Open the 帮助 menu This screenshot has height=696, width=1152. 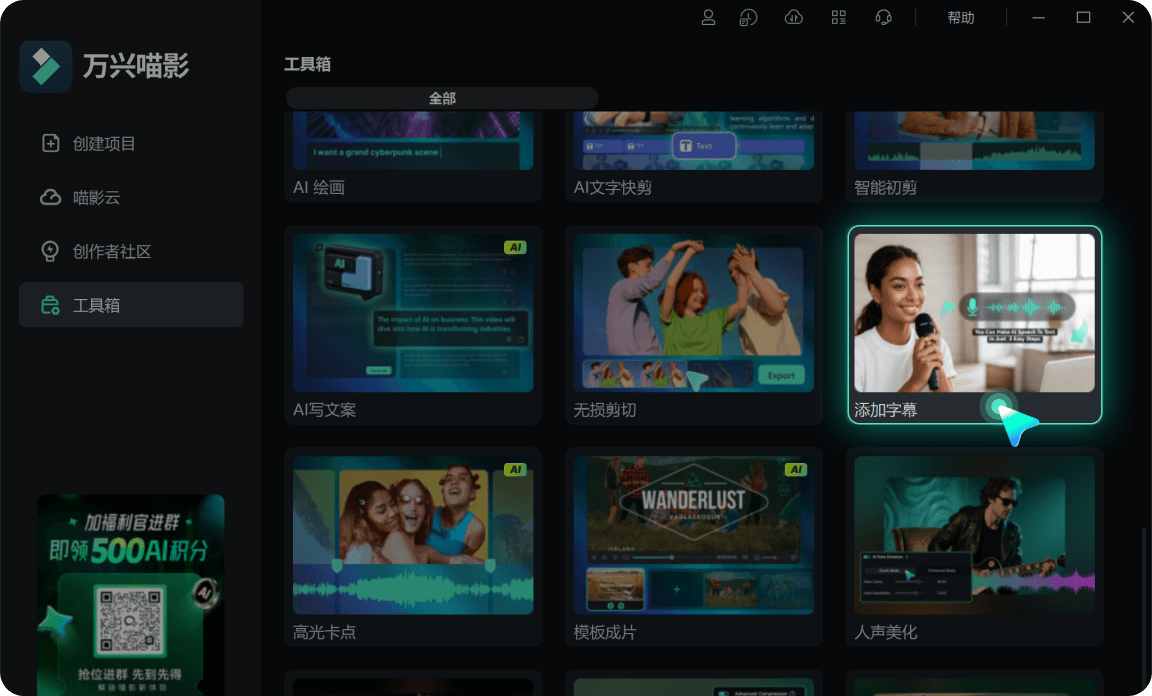961,18
